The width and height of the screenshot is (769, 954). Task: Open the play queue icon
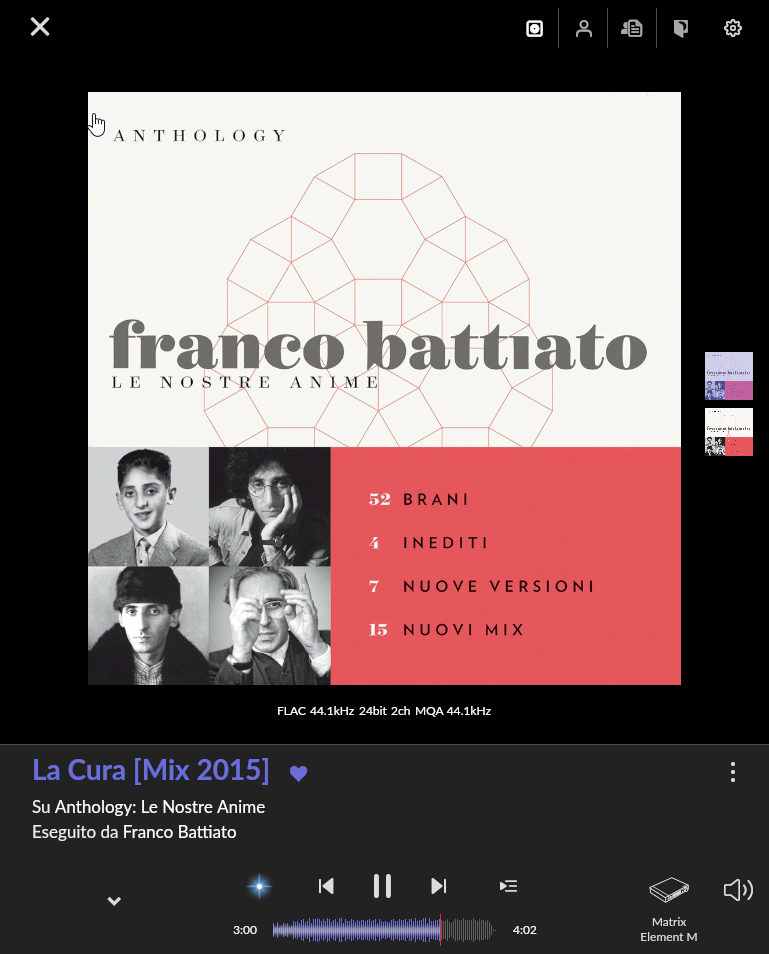click(508, 886)
